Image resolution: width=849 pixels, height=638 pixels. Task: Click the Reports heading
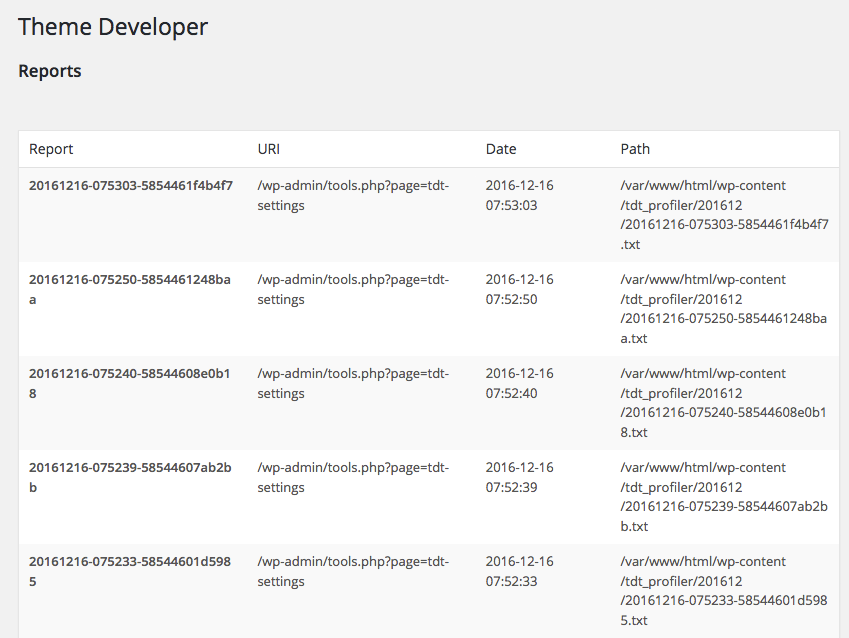pos(50,71)
